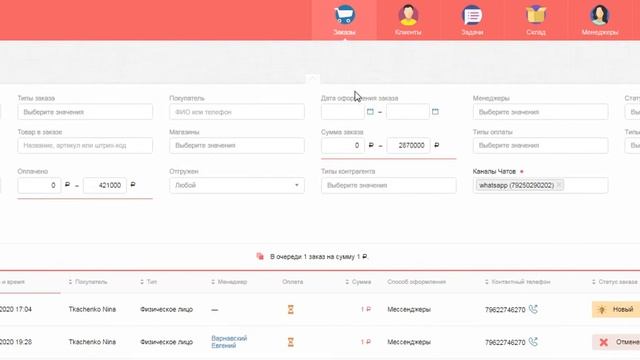
Task: Click Новый status badge
Action: tap(616, 309)
